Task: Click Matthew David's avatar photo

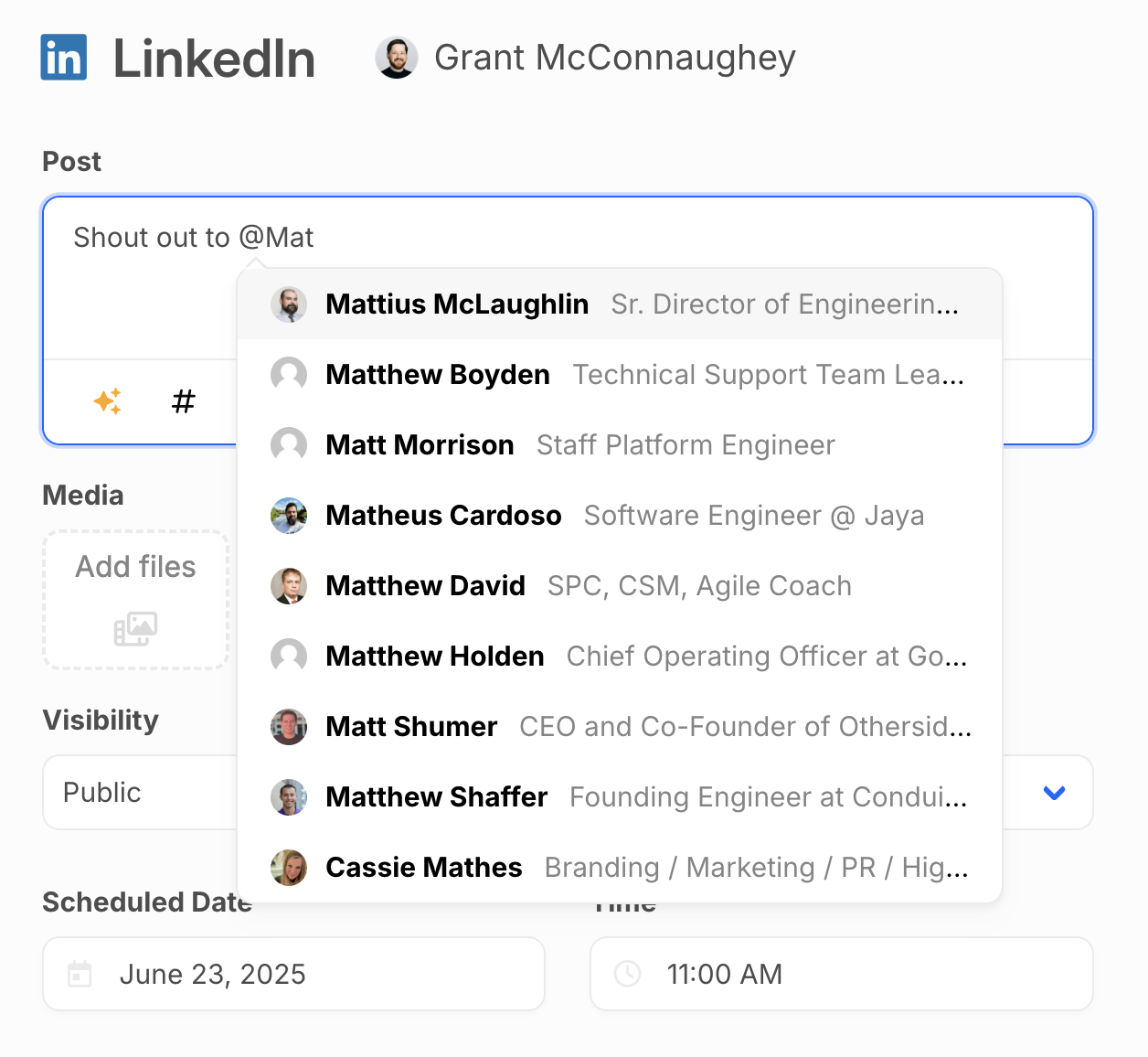Action: click(x=289, y=586)
